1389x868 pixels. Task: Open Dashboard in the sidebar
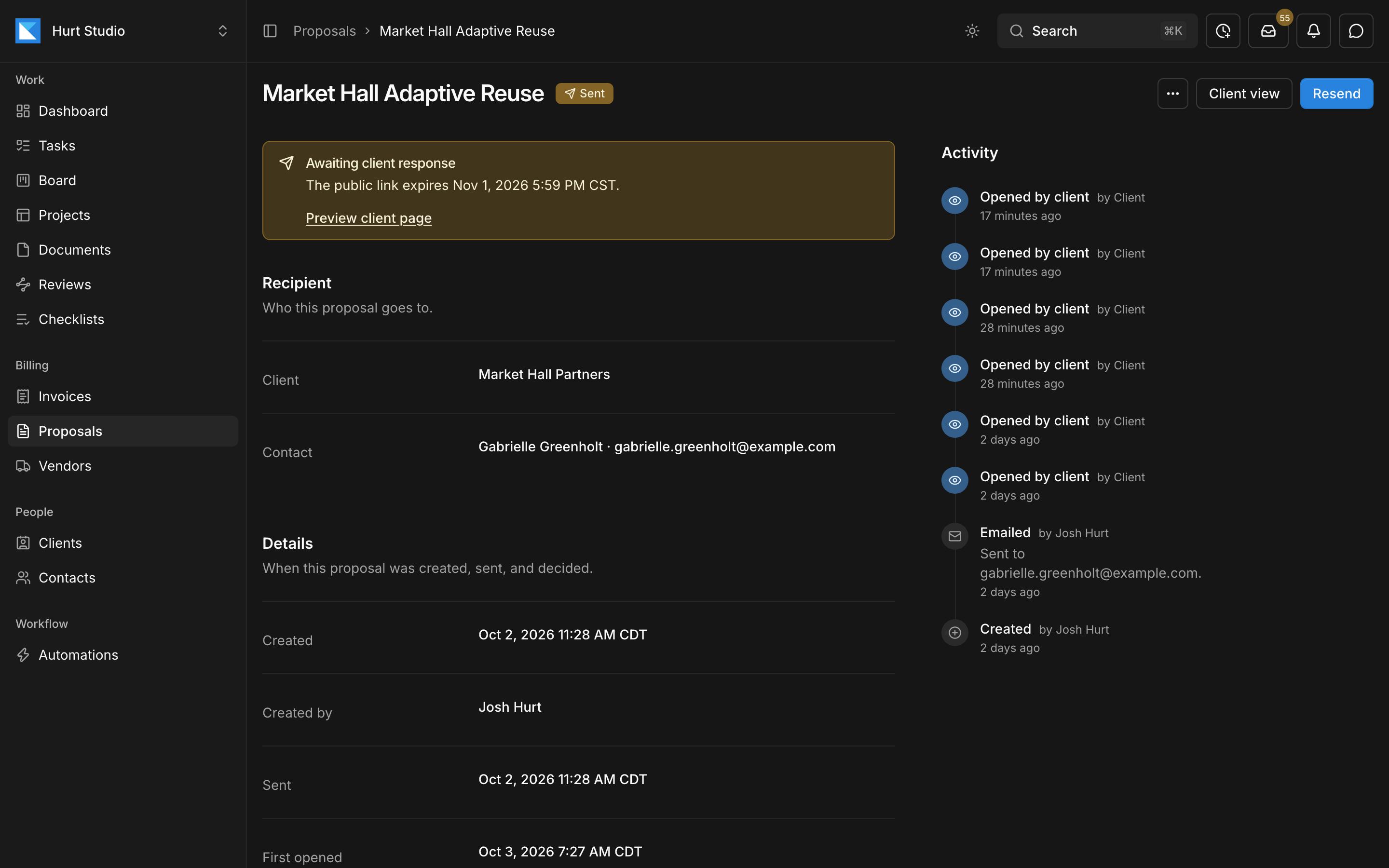point(123,111)
